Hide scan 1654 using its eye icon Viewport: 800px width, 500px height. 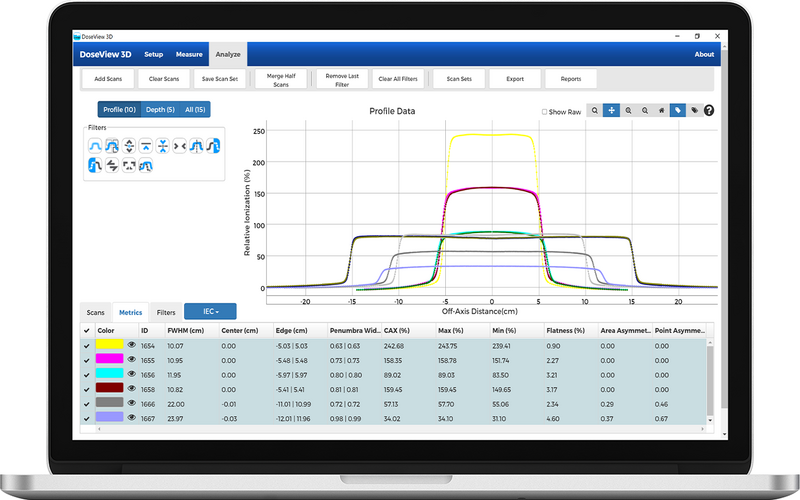[131, 345]
